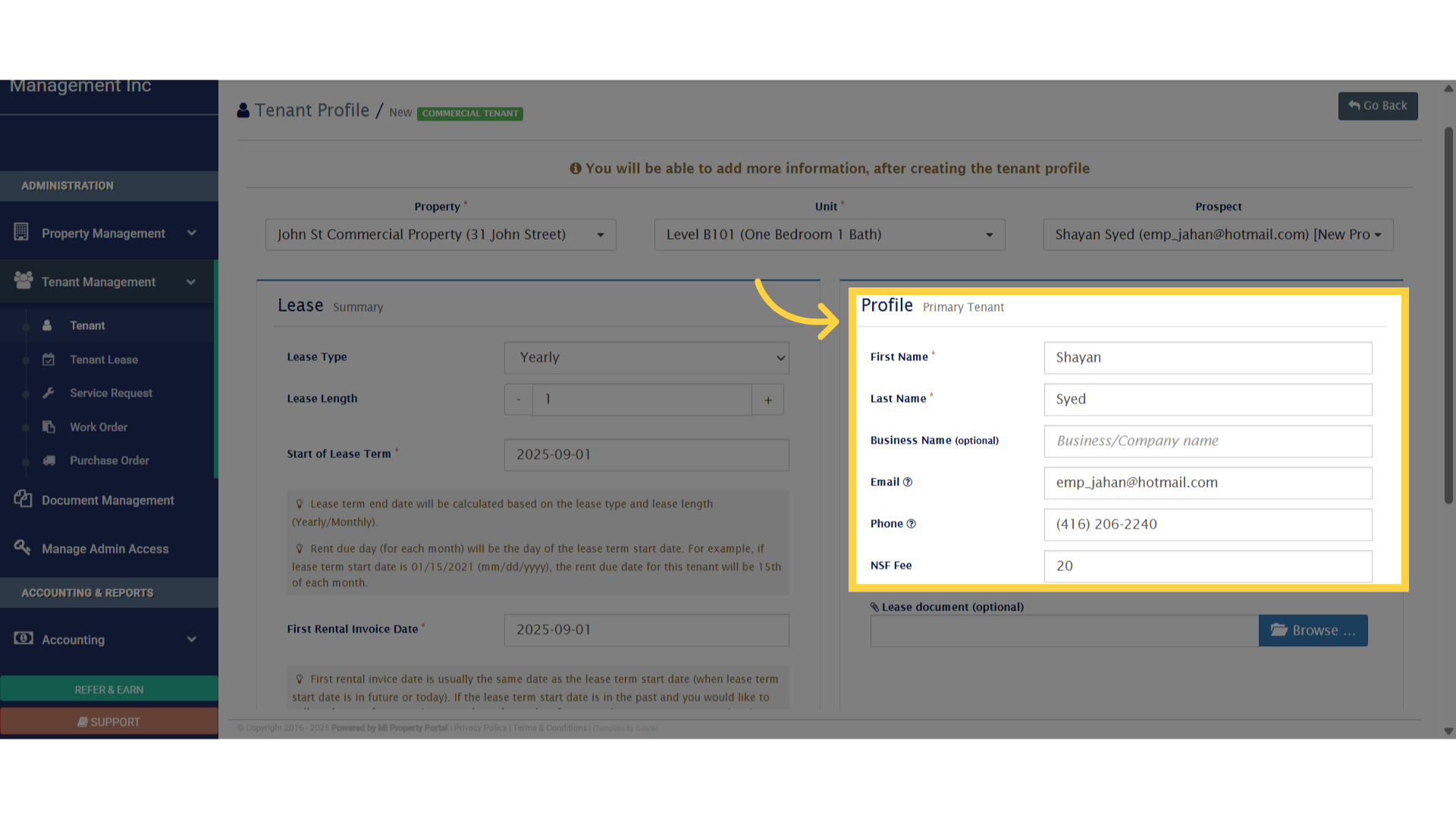Click the Phone field help icon
The height and width of the screenshot is (819, 1456).
(x=912, y=523)
